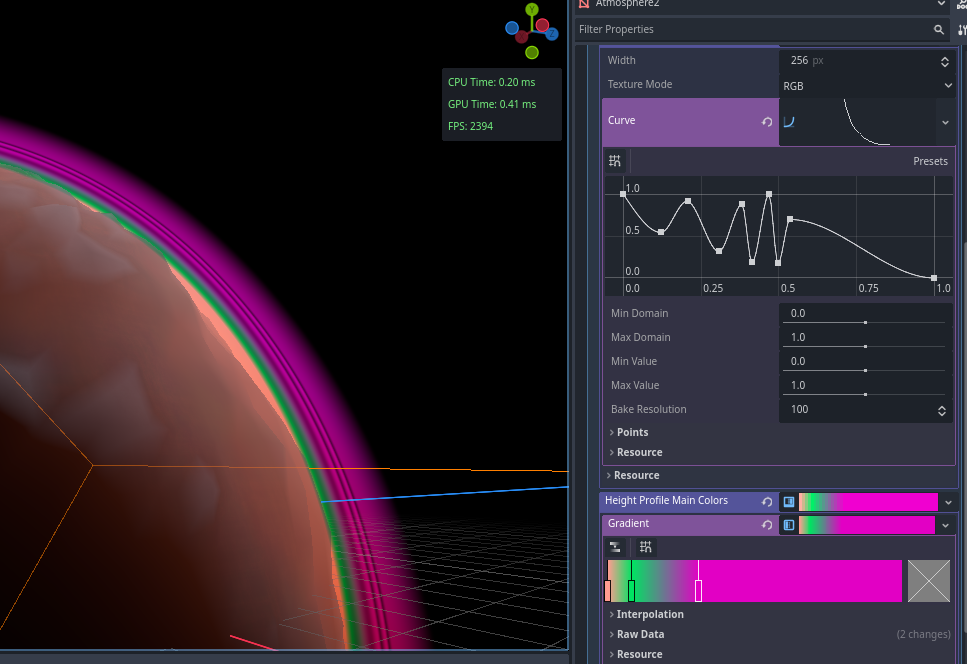Click the reverse gradient icon in the gradient editor

(x=615, y=547)
